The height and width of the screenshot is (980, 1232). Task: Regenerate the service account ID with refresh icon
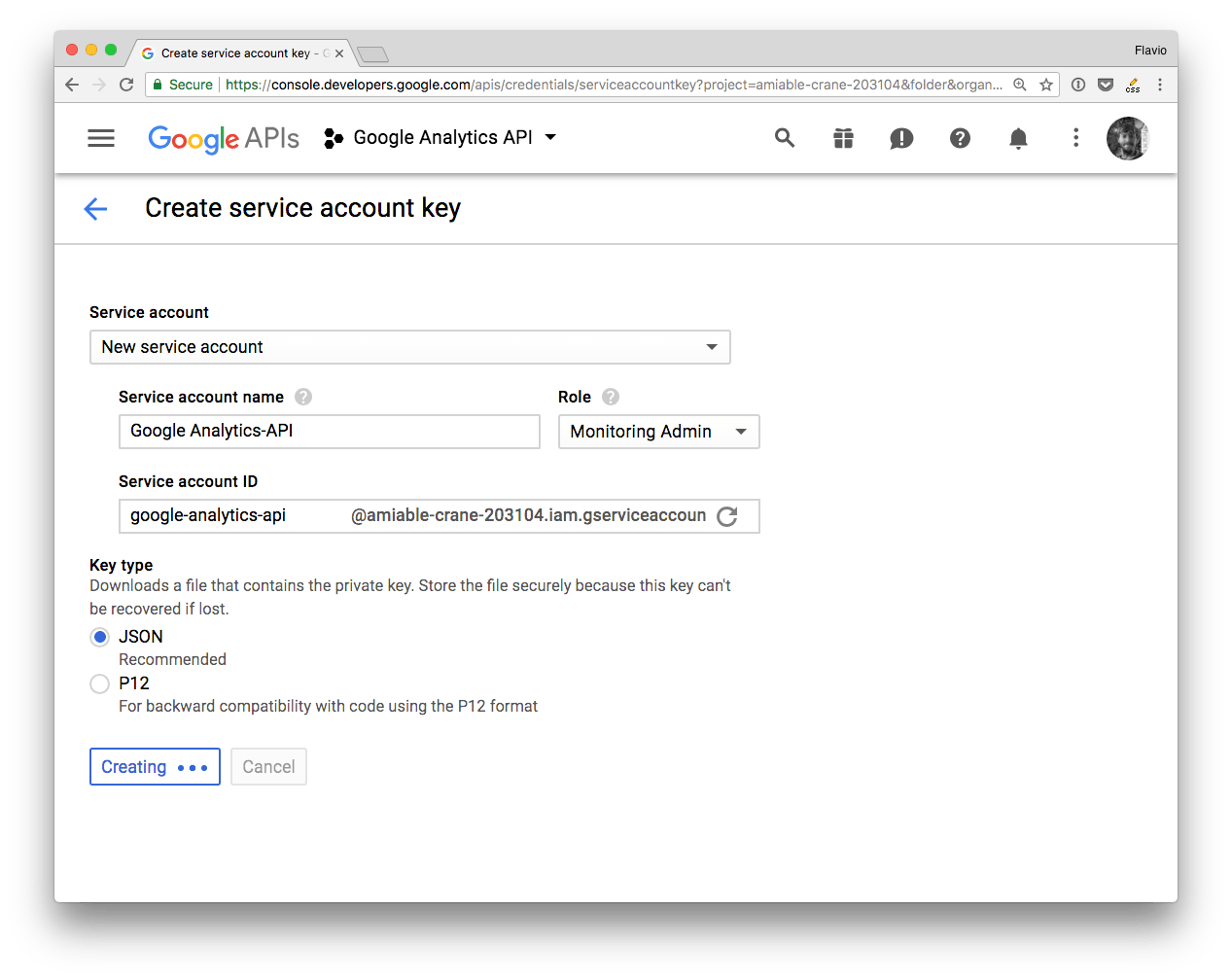(x=727, y=516)
